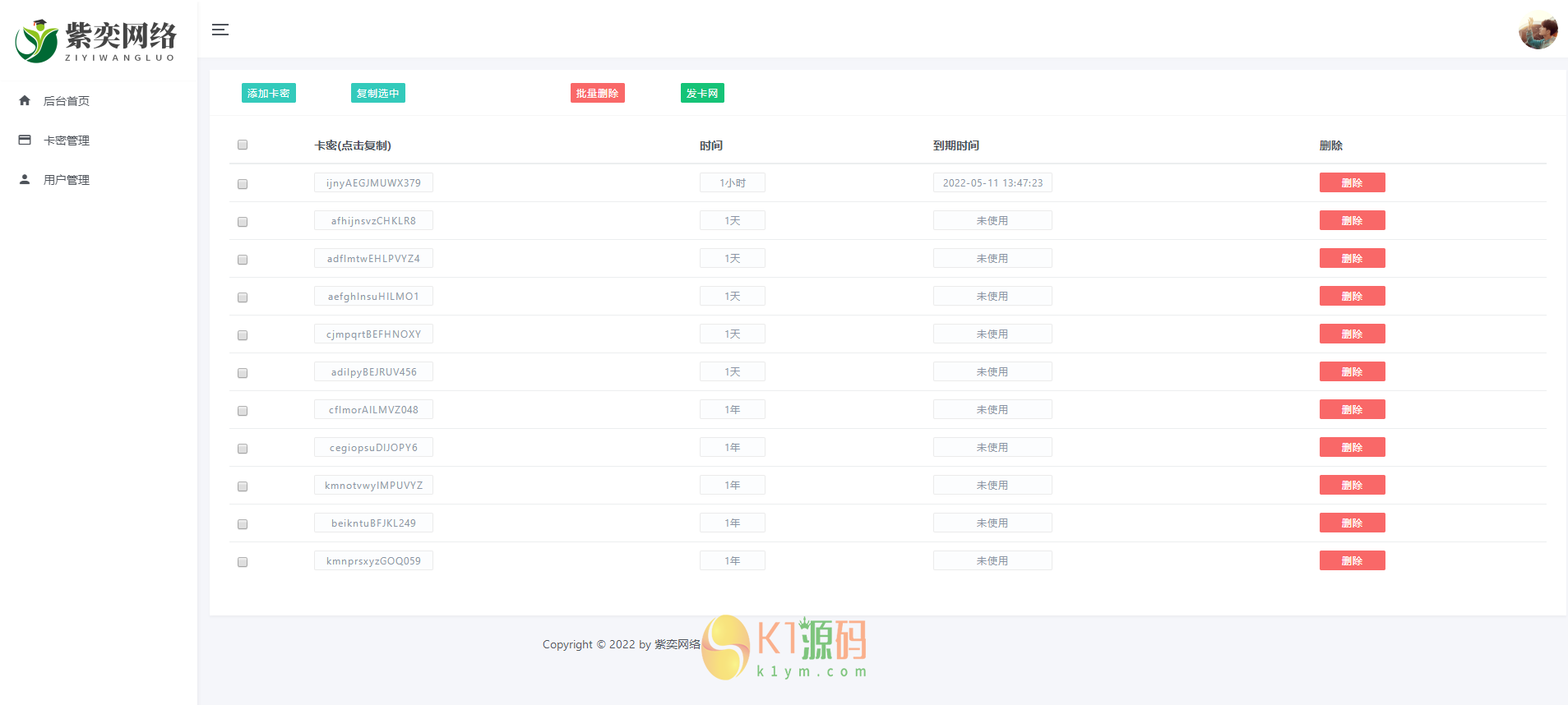This screenshot has height=705, width=1568.
Task: Click 删除 in the cjmpqrtBEFHNOXY row
Action: pyautogui.click(x=1352, y=334)
